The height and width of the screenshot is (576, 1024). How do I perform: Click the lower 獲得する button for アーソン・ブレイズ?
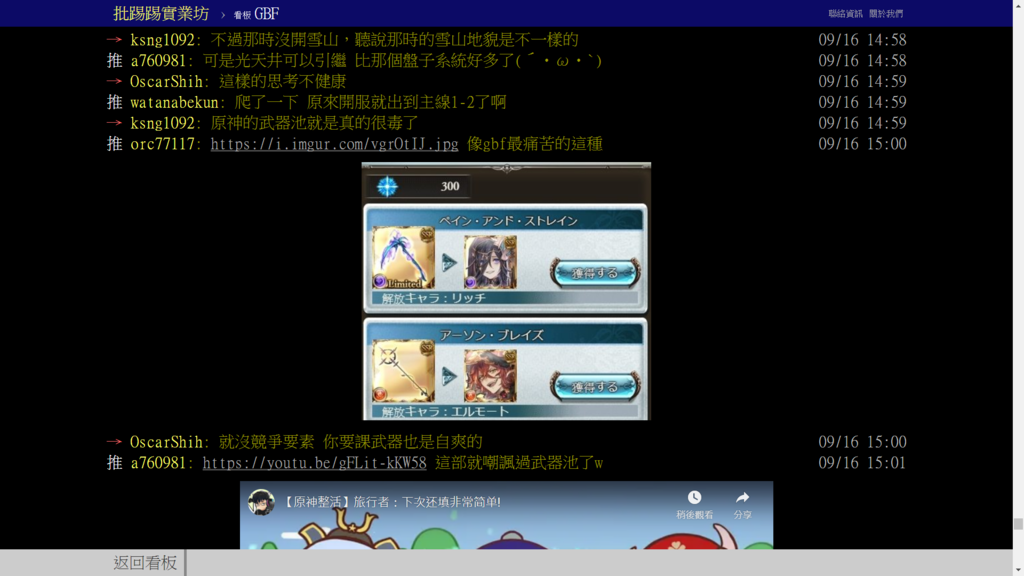coord(594,387)
